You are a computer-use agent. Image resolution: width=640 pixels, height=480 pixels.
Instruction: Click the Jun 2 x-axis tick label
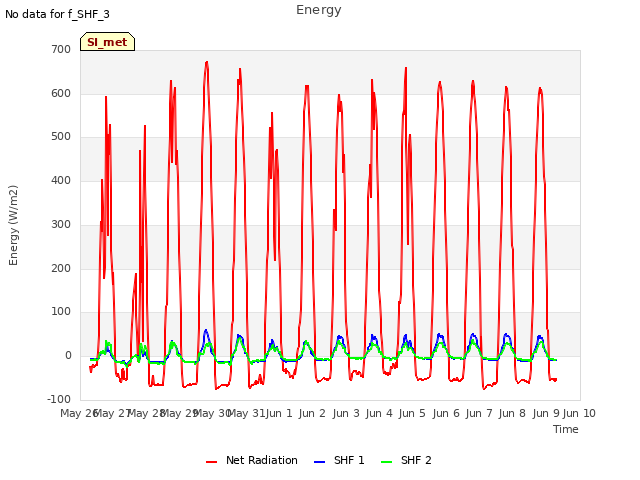pos(312,413)
